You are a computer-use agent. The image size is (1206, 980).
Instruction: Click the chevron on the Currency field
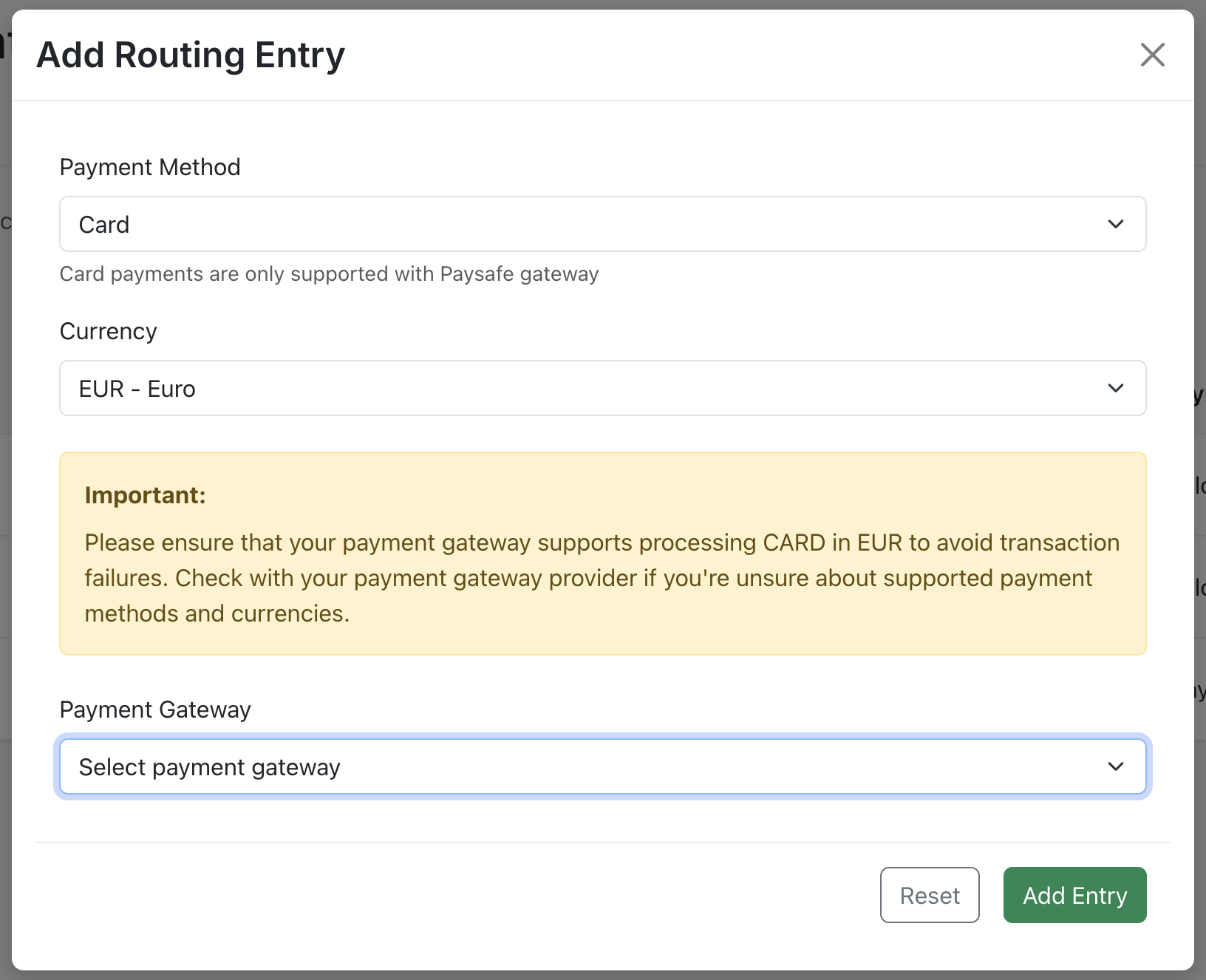[x=1116, y=388]
